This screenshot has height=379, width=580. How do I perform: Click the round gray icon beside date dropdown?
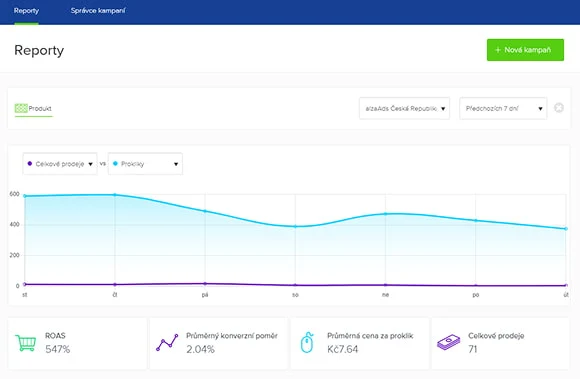(x=559, y=108)
